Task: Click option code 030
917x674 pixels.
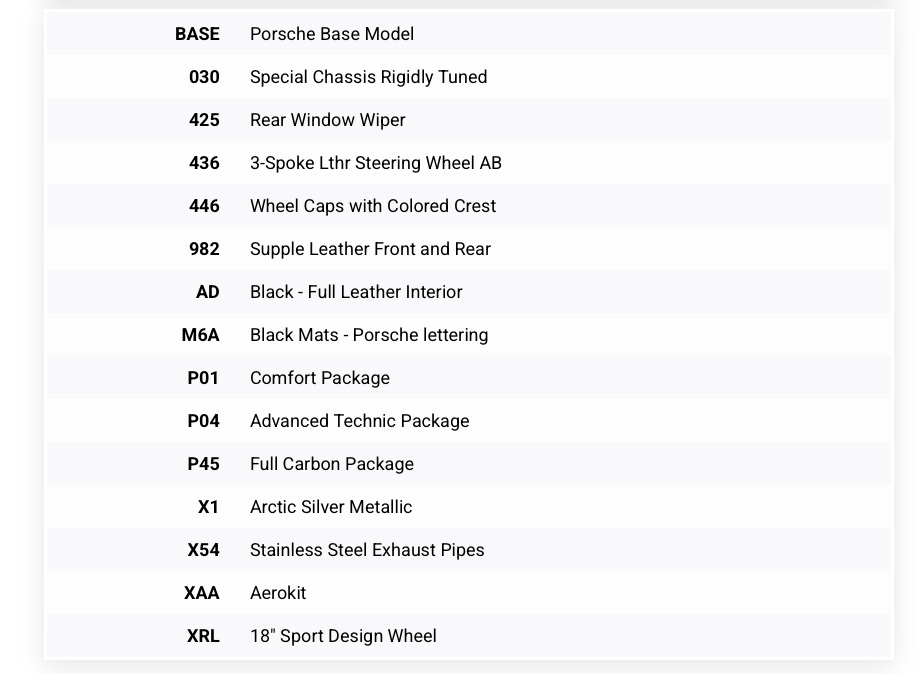Action: coord(204,77)
